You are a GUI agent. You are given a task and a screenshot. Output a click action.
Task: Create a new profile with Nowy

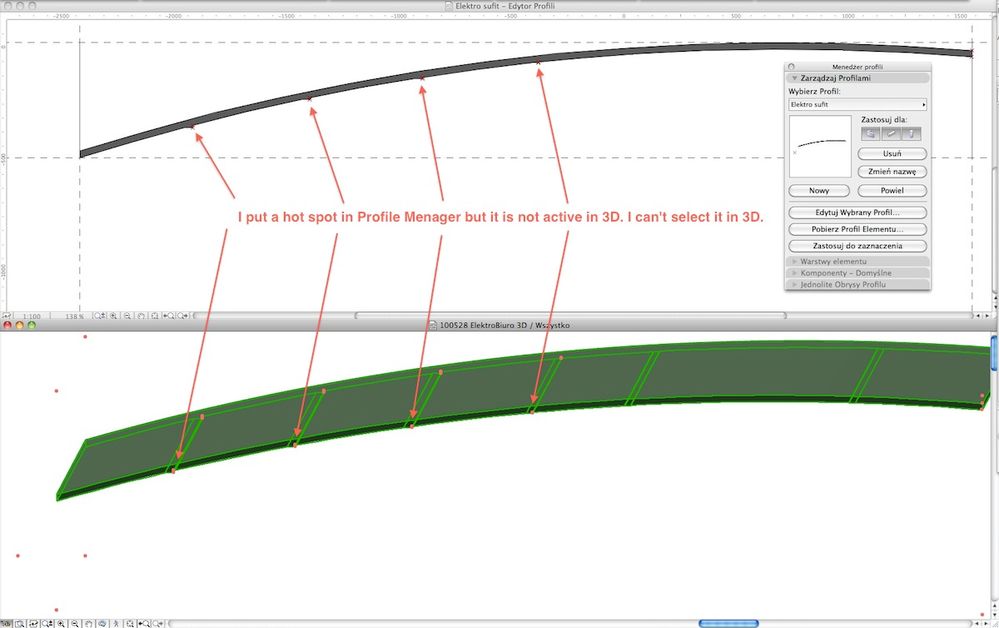click(x=819, y=190)
